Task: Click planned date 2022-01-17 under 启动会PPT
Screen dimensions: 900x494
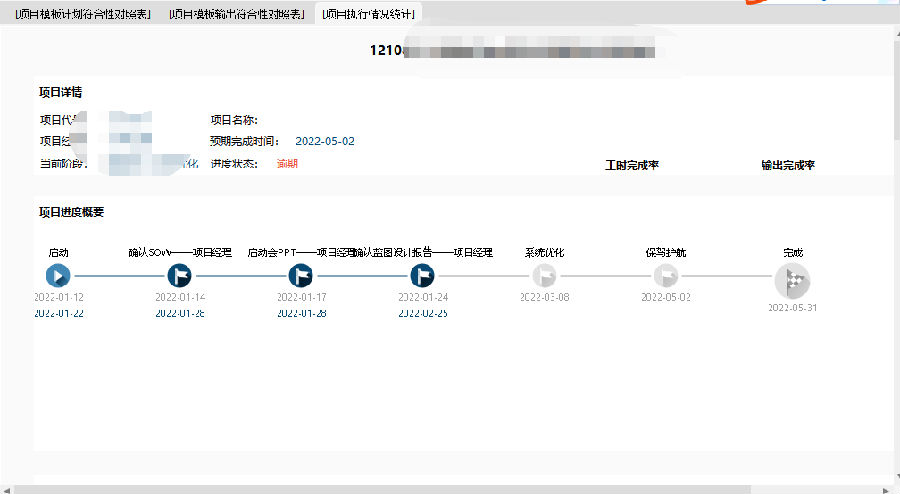Action: (x=302, y=297)
